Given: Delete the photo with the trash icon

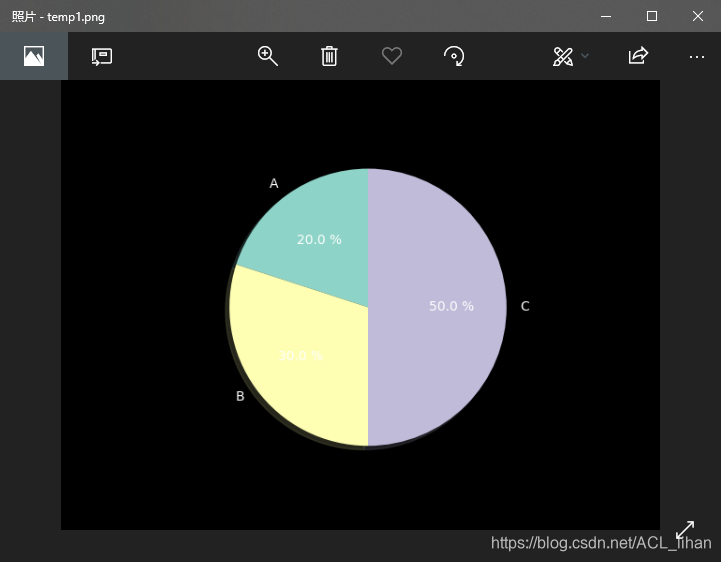Looking at the screenshot, I should tap(329, 56).
